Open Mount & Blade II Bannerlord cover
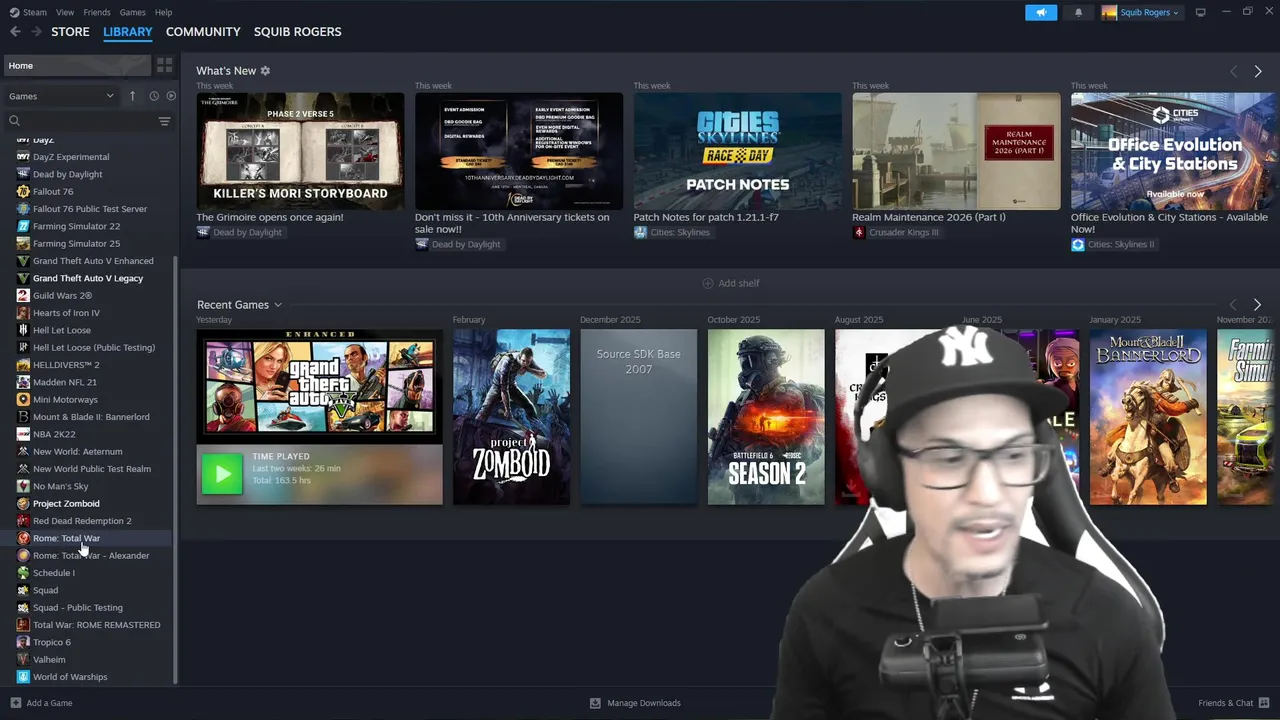 pyautogui.click(x=1148, y=417)
